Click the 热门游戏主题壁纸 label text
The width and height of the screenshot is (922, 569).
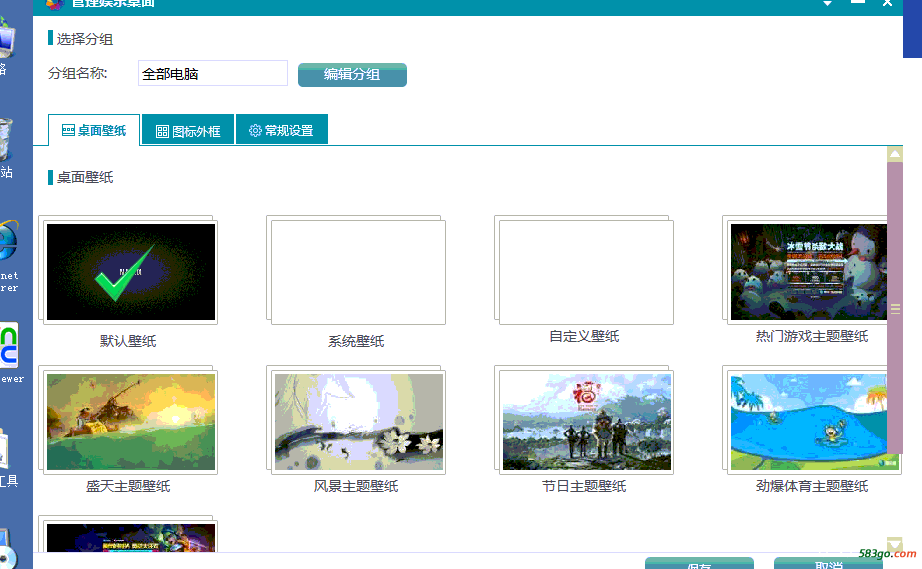(x=812, y=336)
